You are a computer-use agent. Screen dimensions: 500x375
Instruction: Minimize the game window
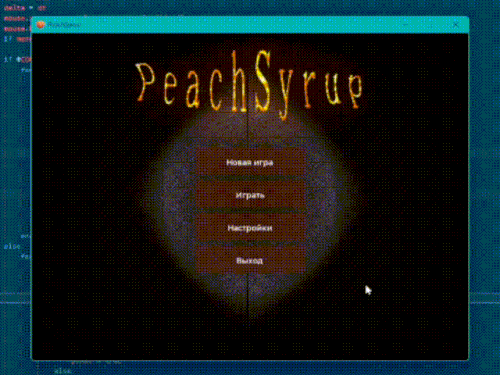click(x=406, y=25)
